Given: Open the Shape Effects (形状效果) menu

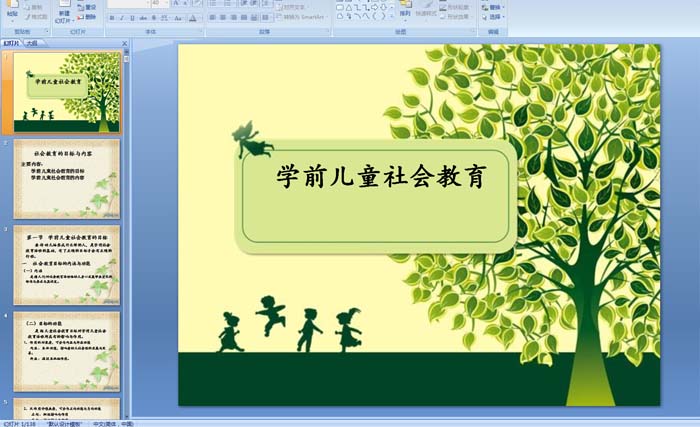Looking at the screenshot, I should (454, 17).
